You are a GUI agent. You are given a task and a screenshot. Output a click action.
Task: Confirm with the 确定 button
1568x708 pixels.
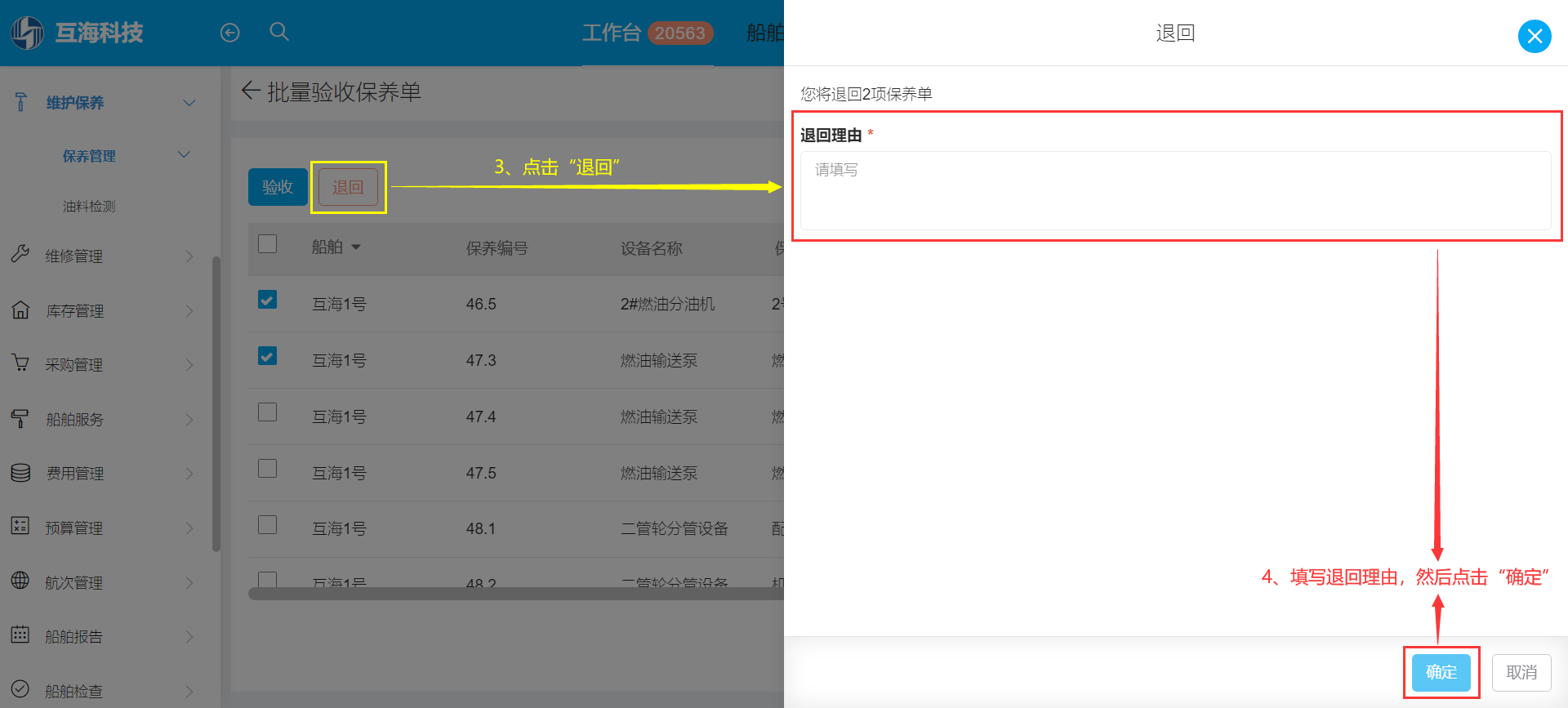pyautogui.click(x=1441, y=672)
